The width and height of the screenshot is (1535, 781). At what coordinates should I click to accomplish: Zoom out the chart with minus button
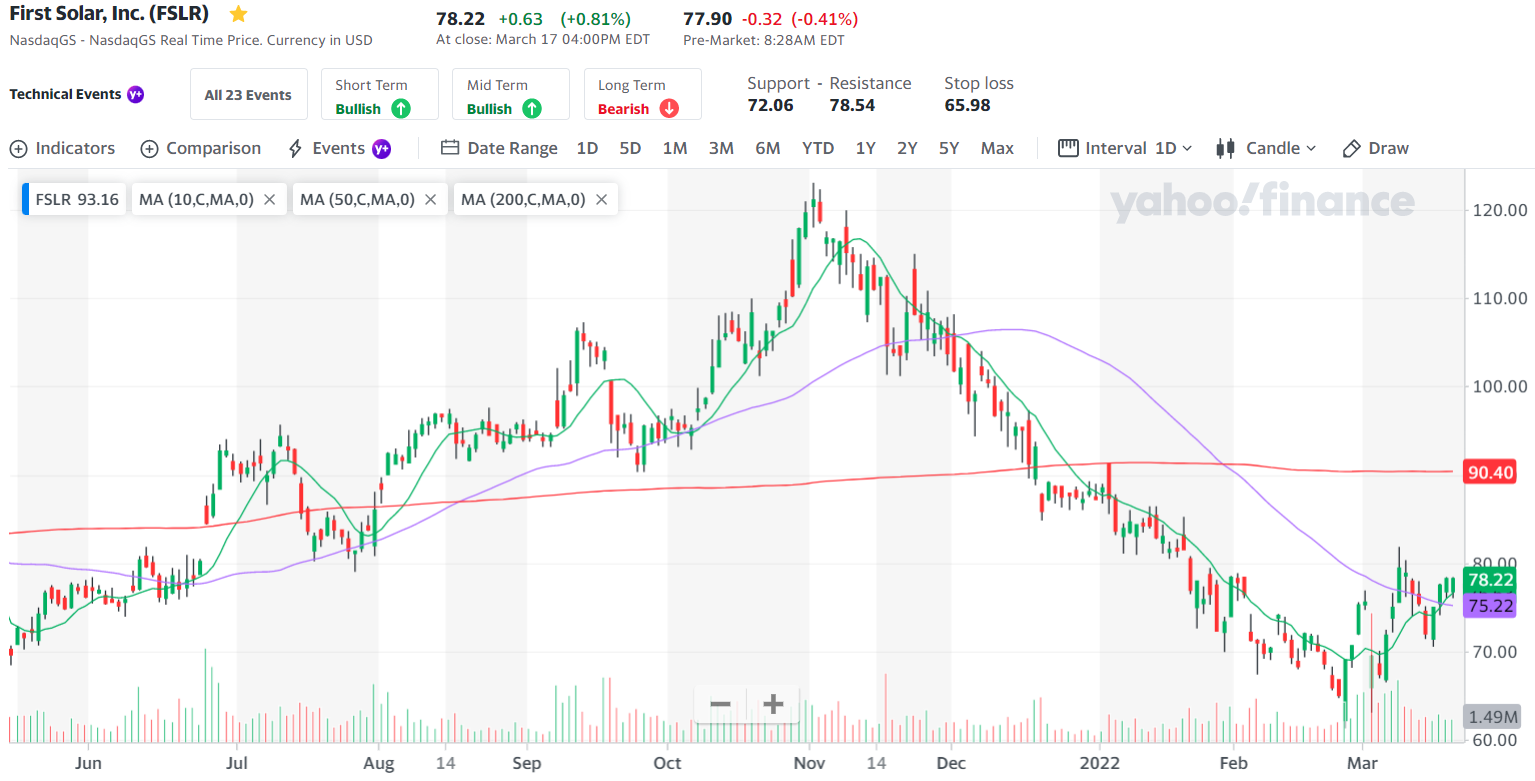pyautogui.click(x=720, y=704)
